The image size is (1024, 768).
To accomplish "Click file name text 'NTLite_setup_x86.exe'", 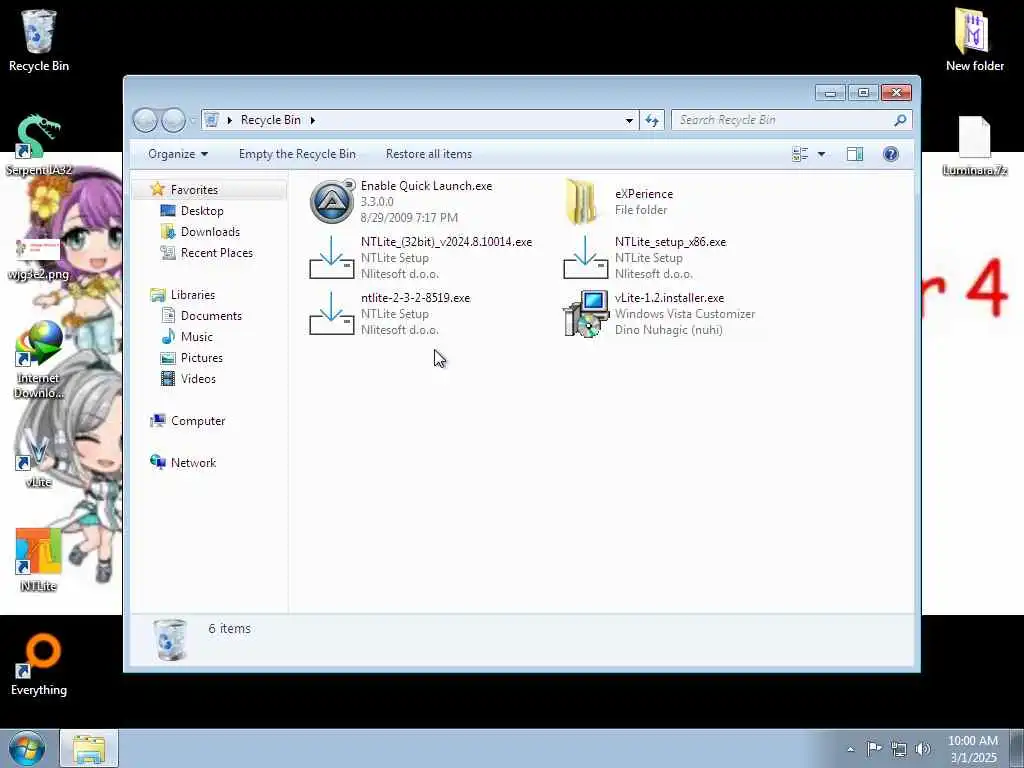I will tap(671, 242).
